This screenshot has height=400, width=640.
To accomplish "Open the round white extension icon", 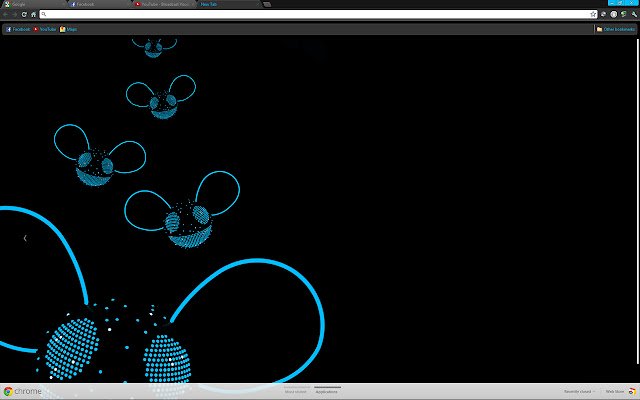I will click(613, 14).
